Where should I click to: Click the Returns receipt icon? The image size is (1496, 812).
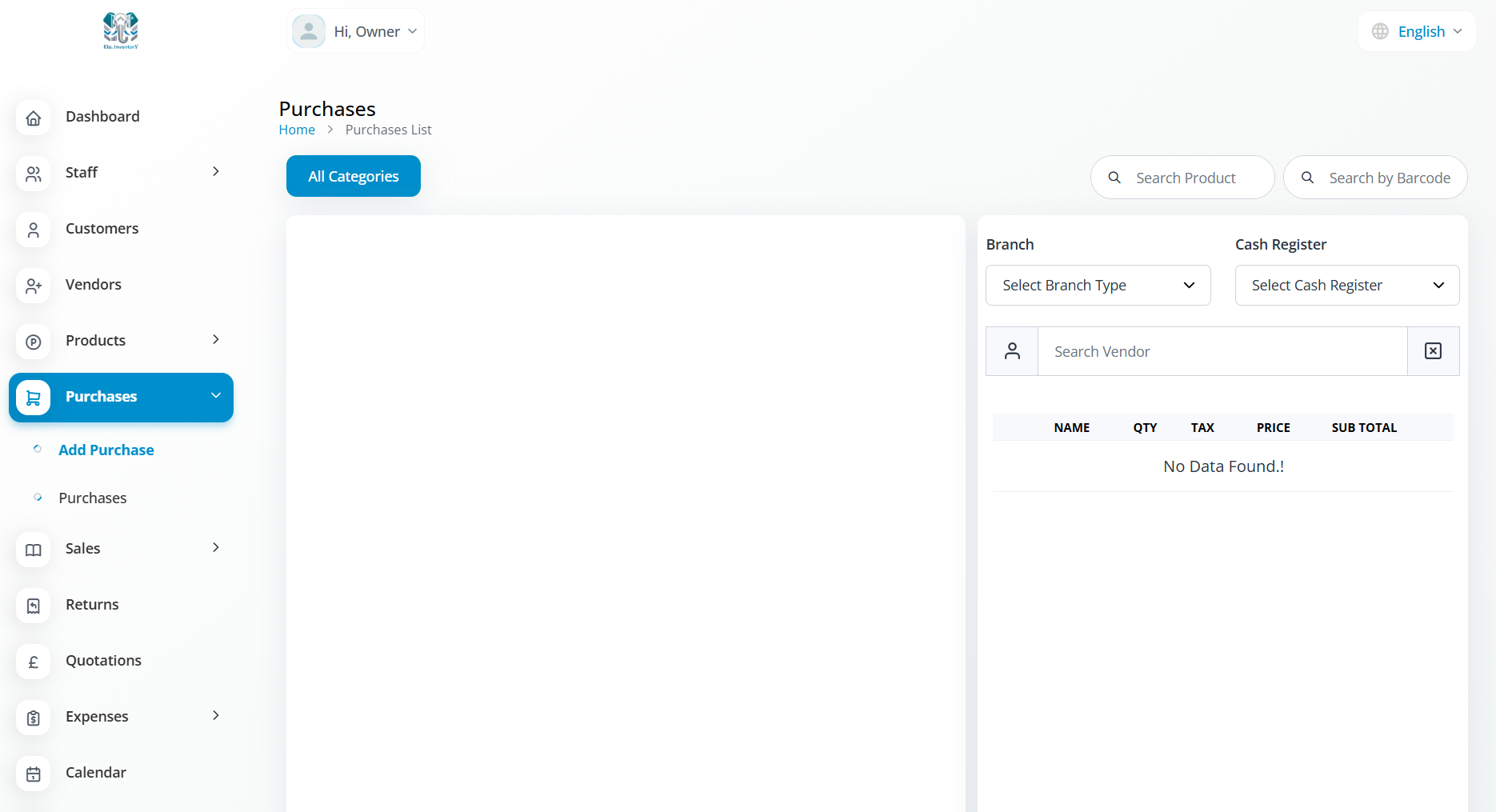[x=34, y=606]
